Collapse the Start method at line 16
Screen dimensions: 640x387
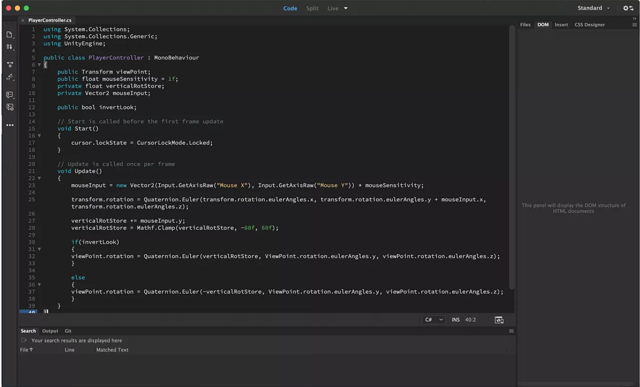click(39, 136)
